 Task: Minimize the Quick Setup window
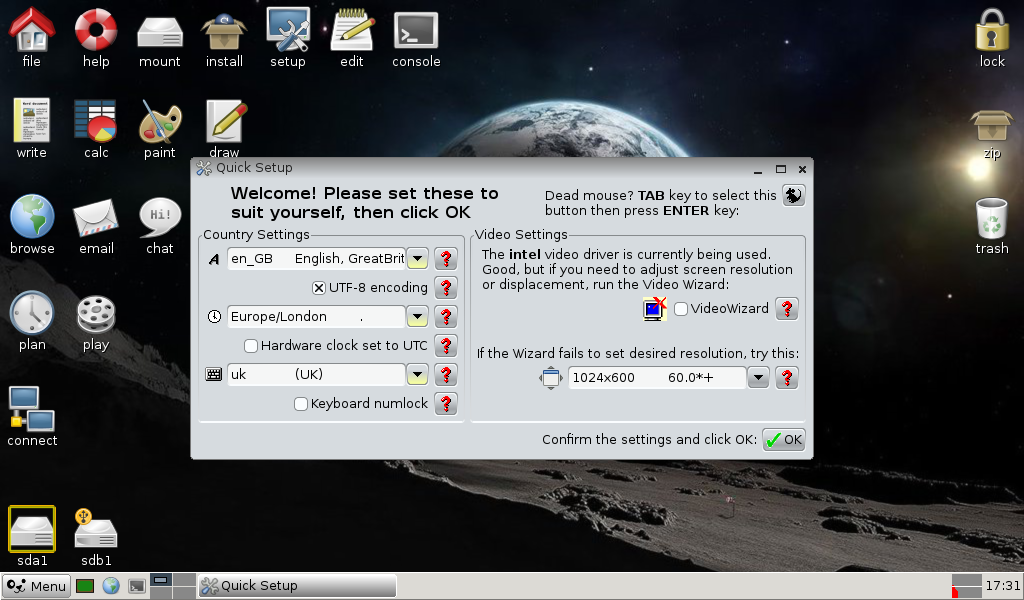758,170
